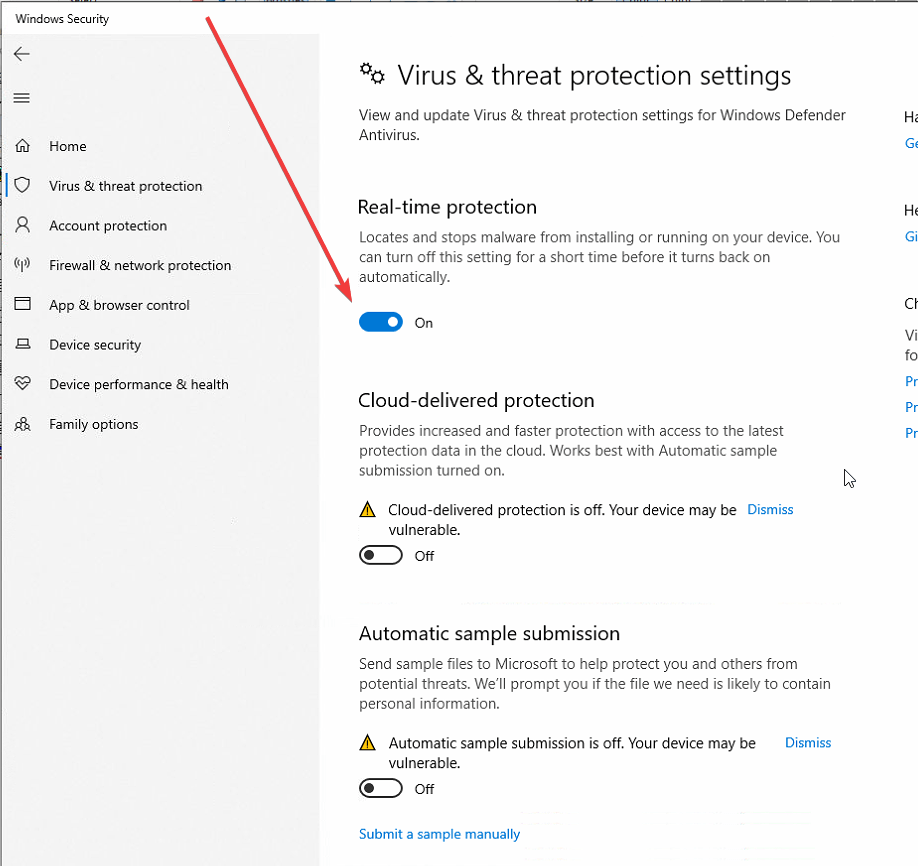
Task: Dismiss the Automatic sample submission warning
Action: click(807, 742)
